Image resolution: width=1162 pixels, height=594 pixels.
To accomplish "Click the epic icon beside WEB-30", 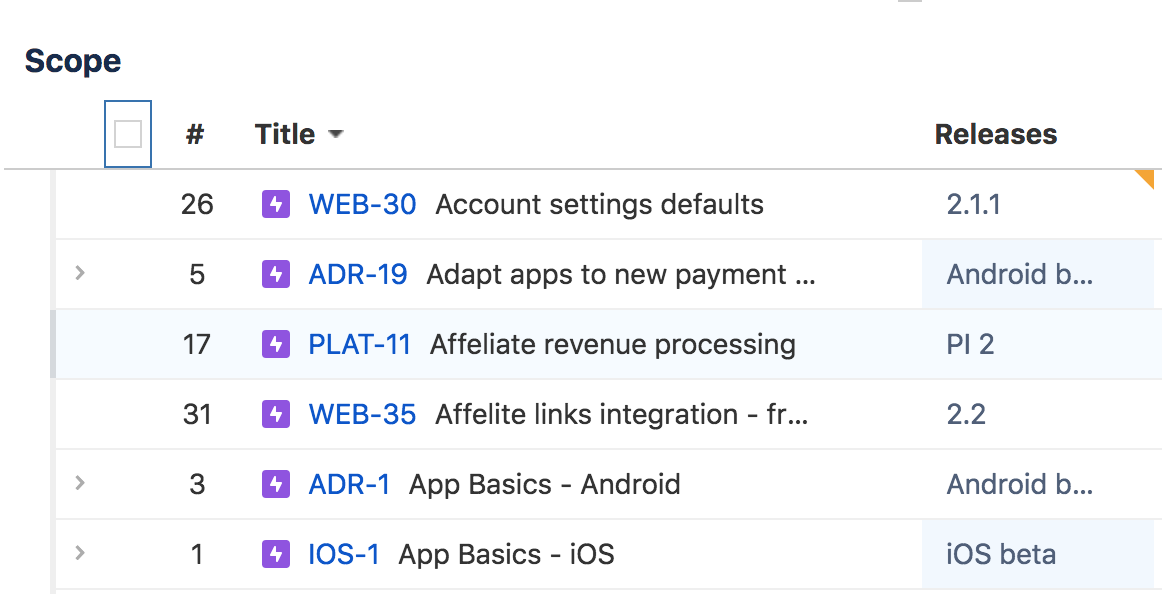I will pos(276,204).
